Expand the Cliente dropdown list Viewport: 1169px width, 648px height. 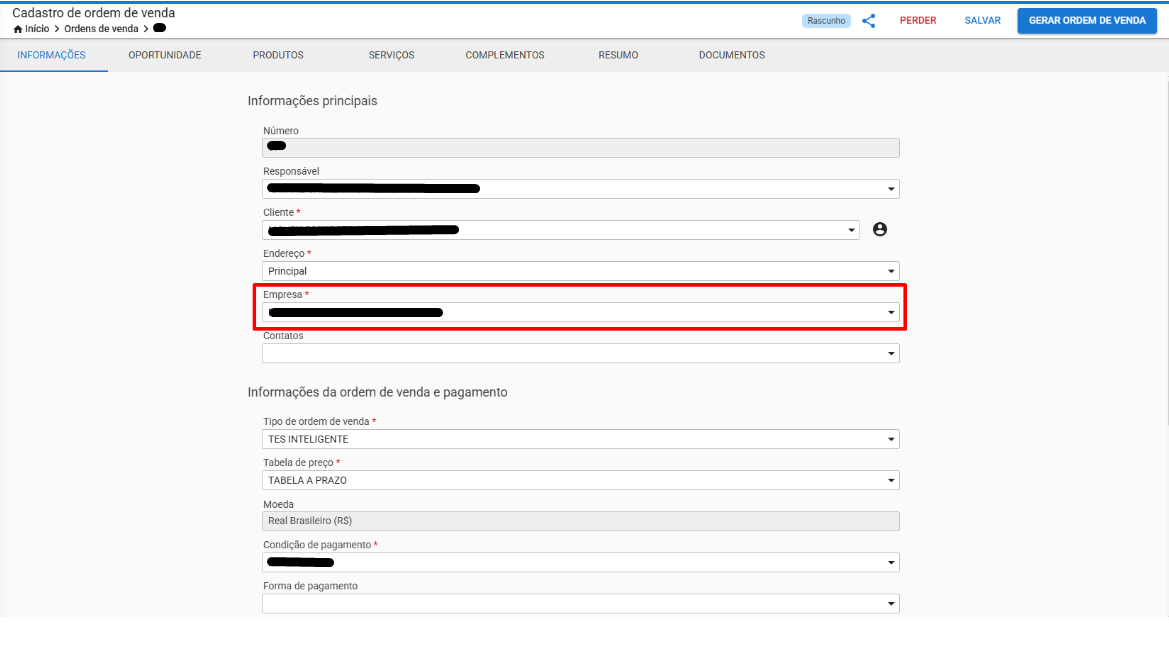point(561,230)
